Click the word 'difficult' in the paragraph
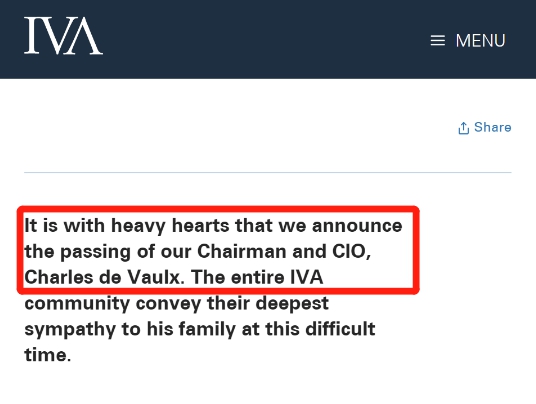536x404 pixels. [340, 329]
